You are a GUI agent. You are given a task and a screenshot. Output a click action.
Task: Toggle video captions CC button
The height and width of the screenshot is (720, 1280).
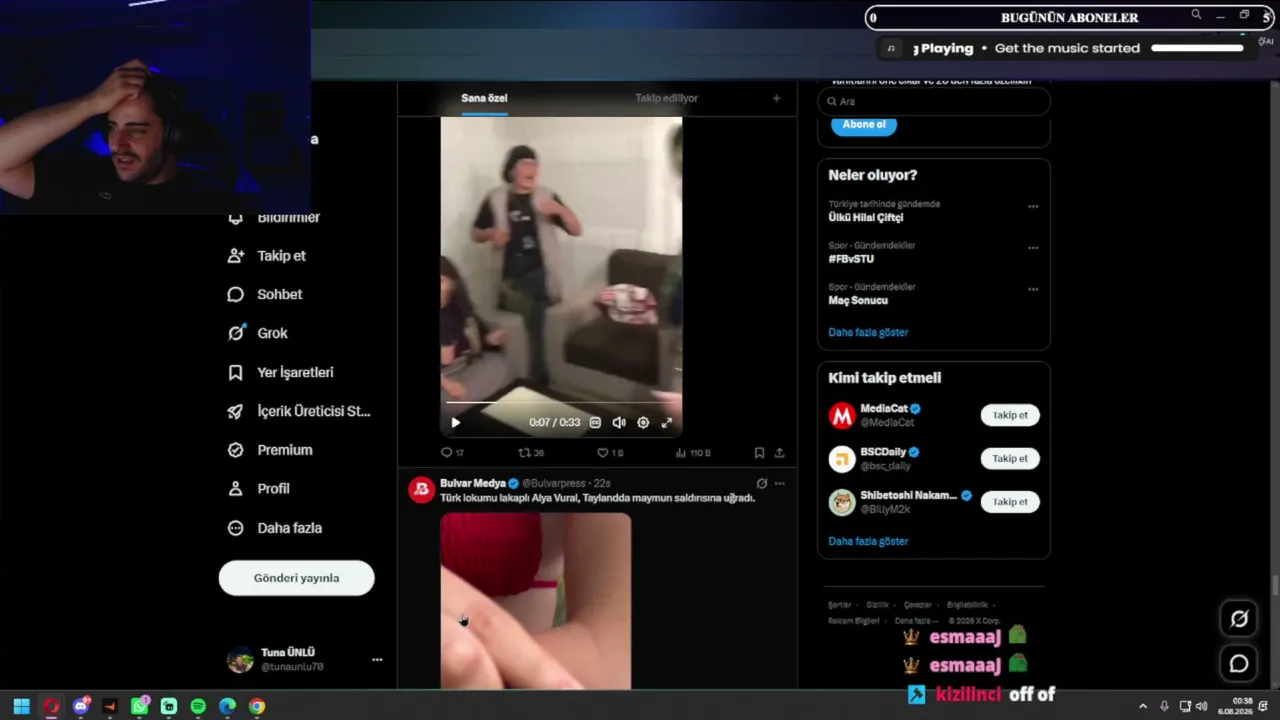pos(595,423)
